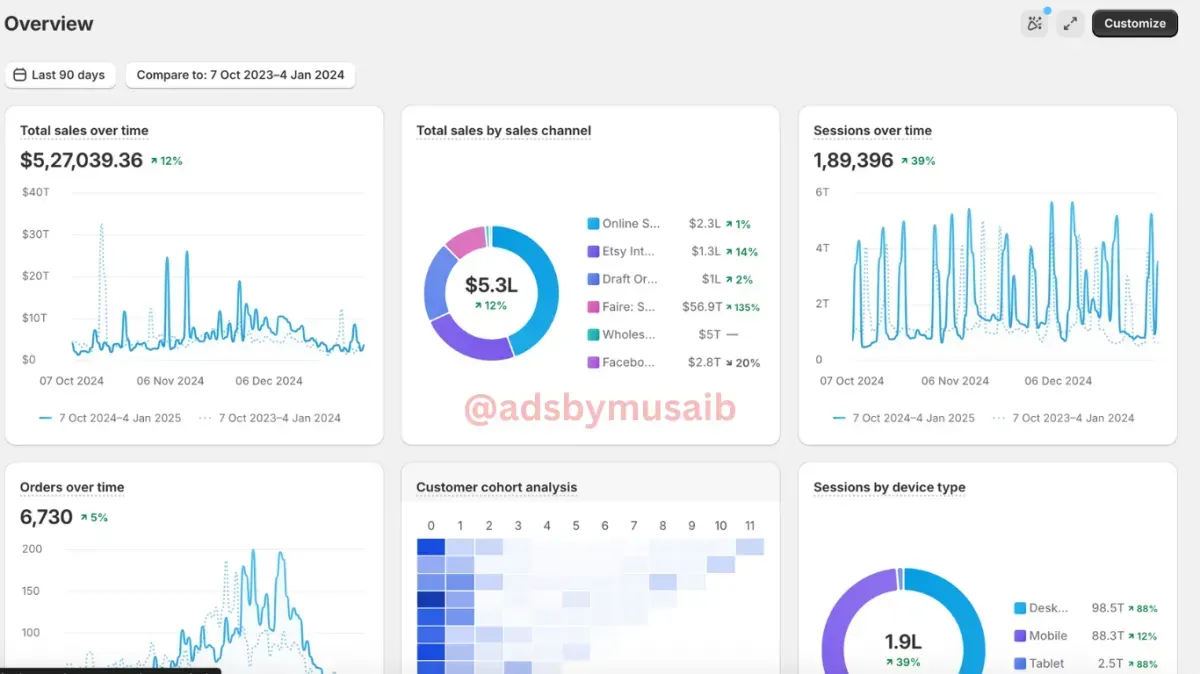The width and height of the screenshot is (1200, 674).
Task: Open the Customer cohort analysis report
Action: [496, 487]
